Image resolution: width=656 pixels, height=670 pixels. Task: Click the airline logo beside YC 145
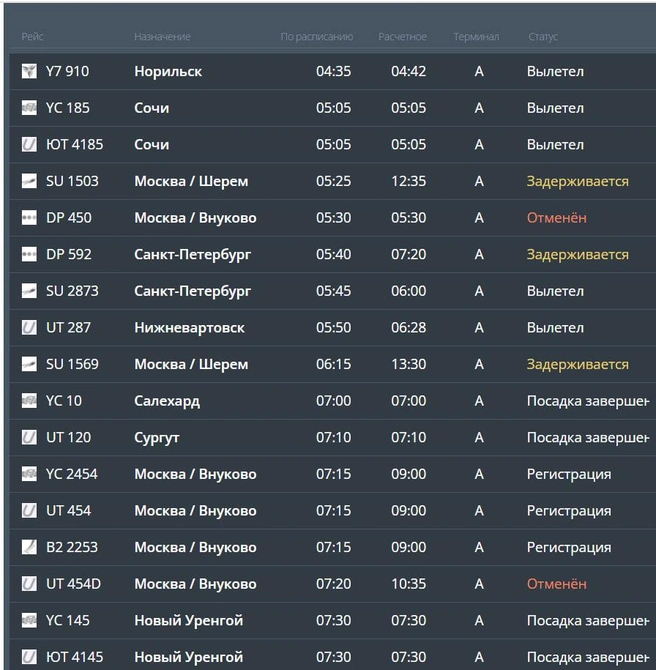click(29, 620)
